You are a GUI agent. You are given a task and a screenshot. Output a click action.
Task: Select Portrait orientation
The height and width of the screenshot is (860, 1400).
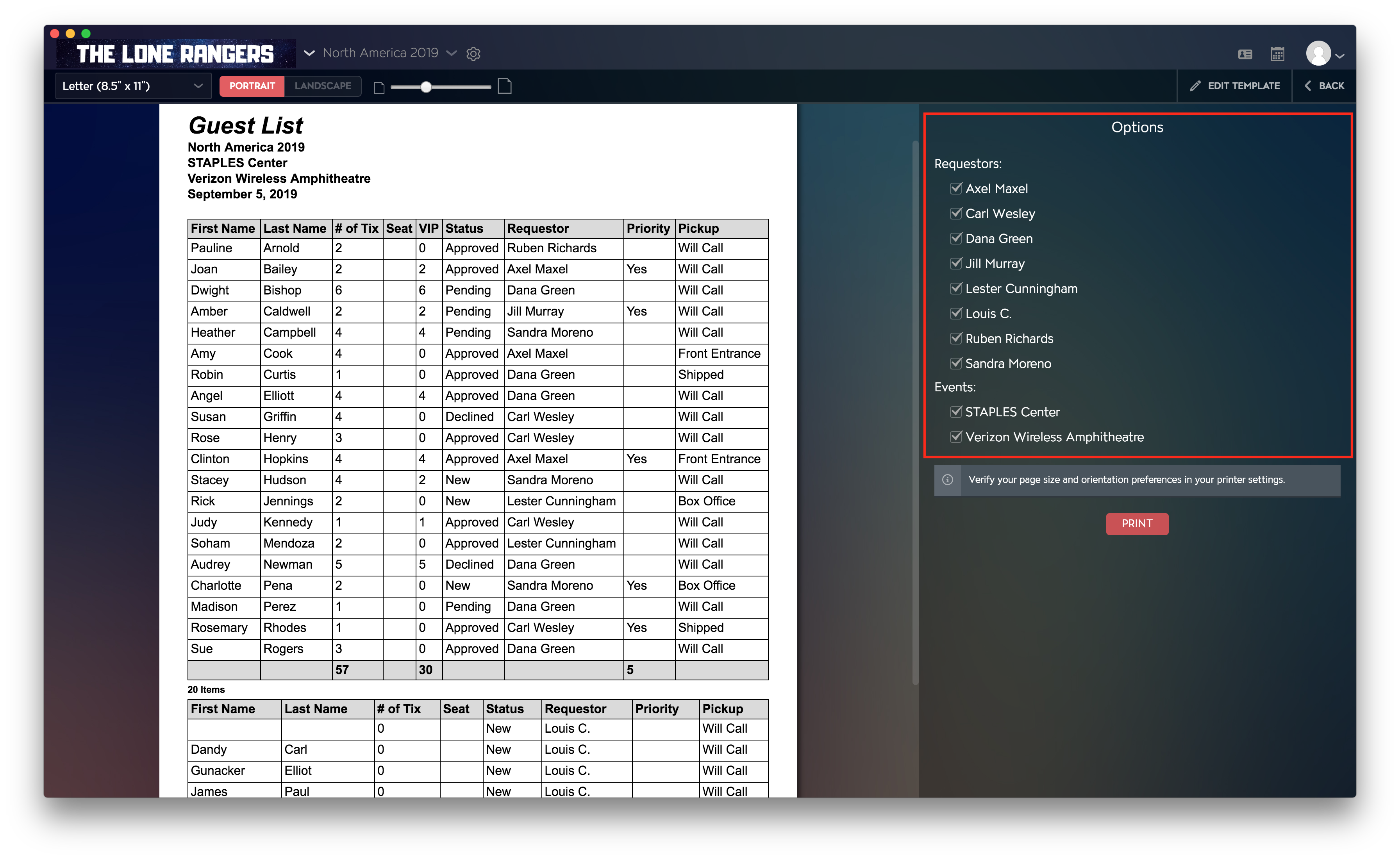pos(252,86)
